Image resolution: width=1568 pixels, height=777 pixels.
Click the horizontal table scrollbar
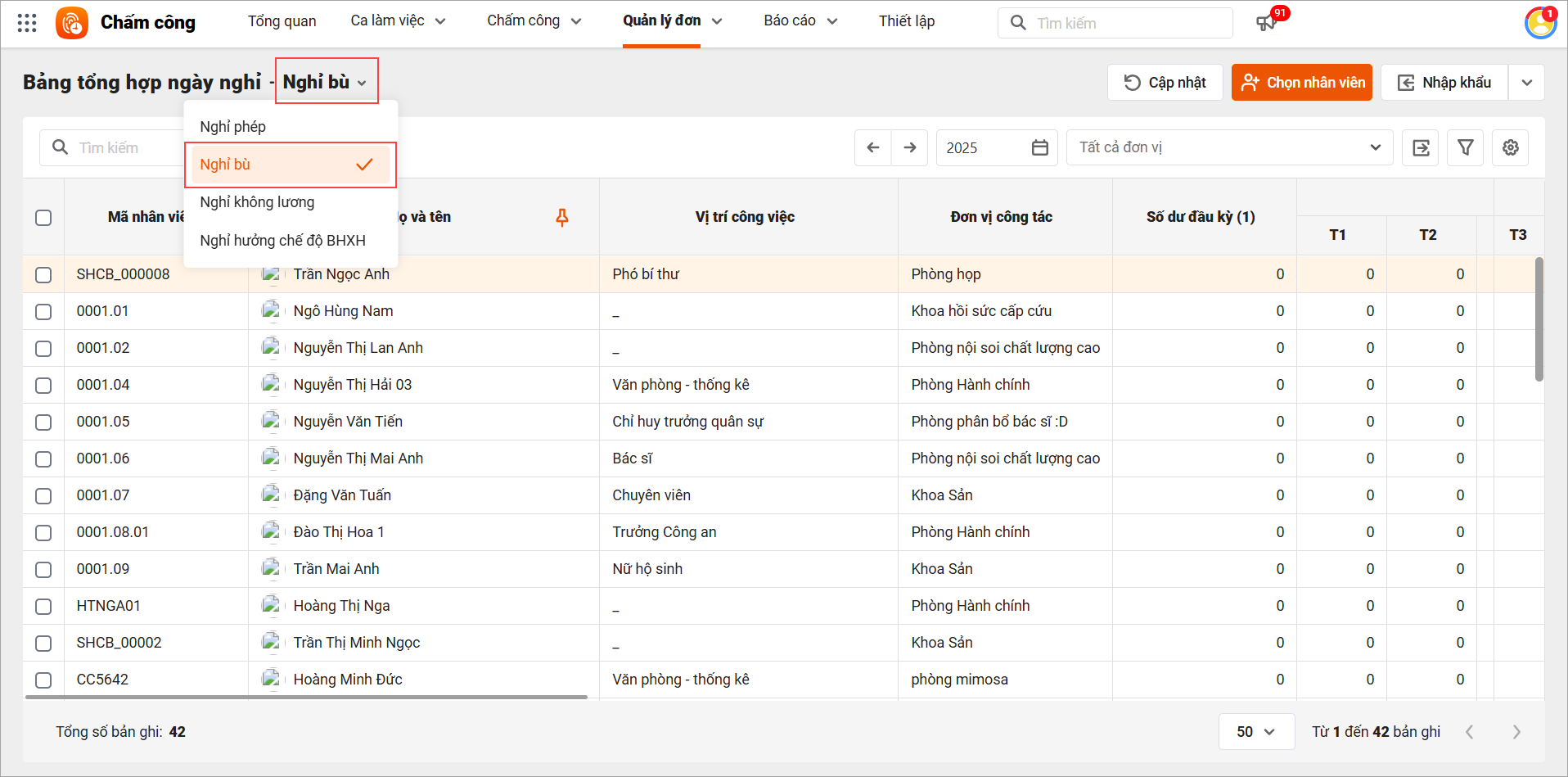click(x=306, y=698)
